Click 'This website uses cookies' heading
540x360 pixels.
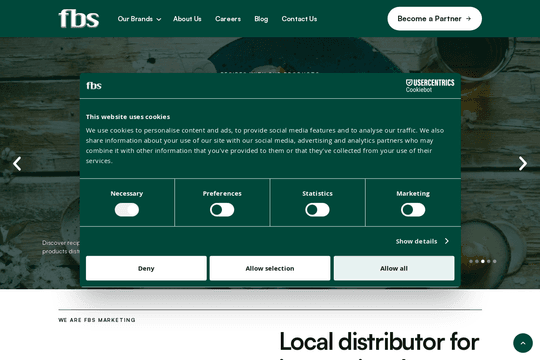128,117
